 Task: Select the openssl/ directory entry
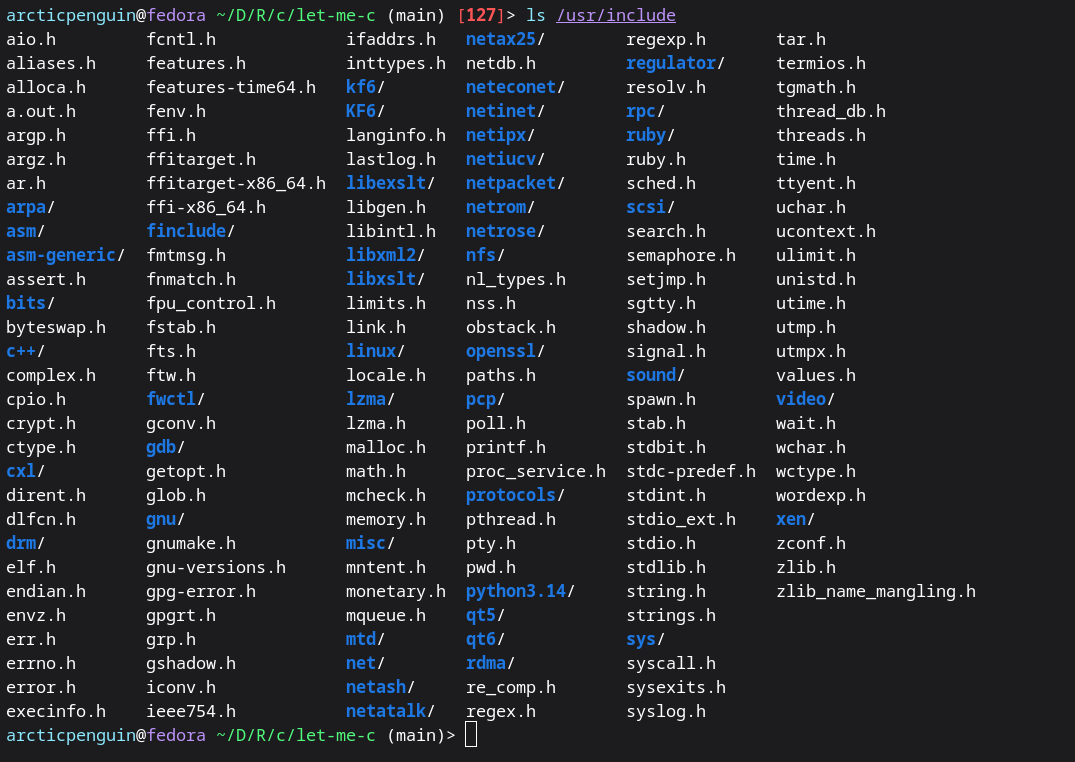pyautogui.click(x=505, y=351)
